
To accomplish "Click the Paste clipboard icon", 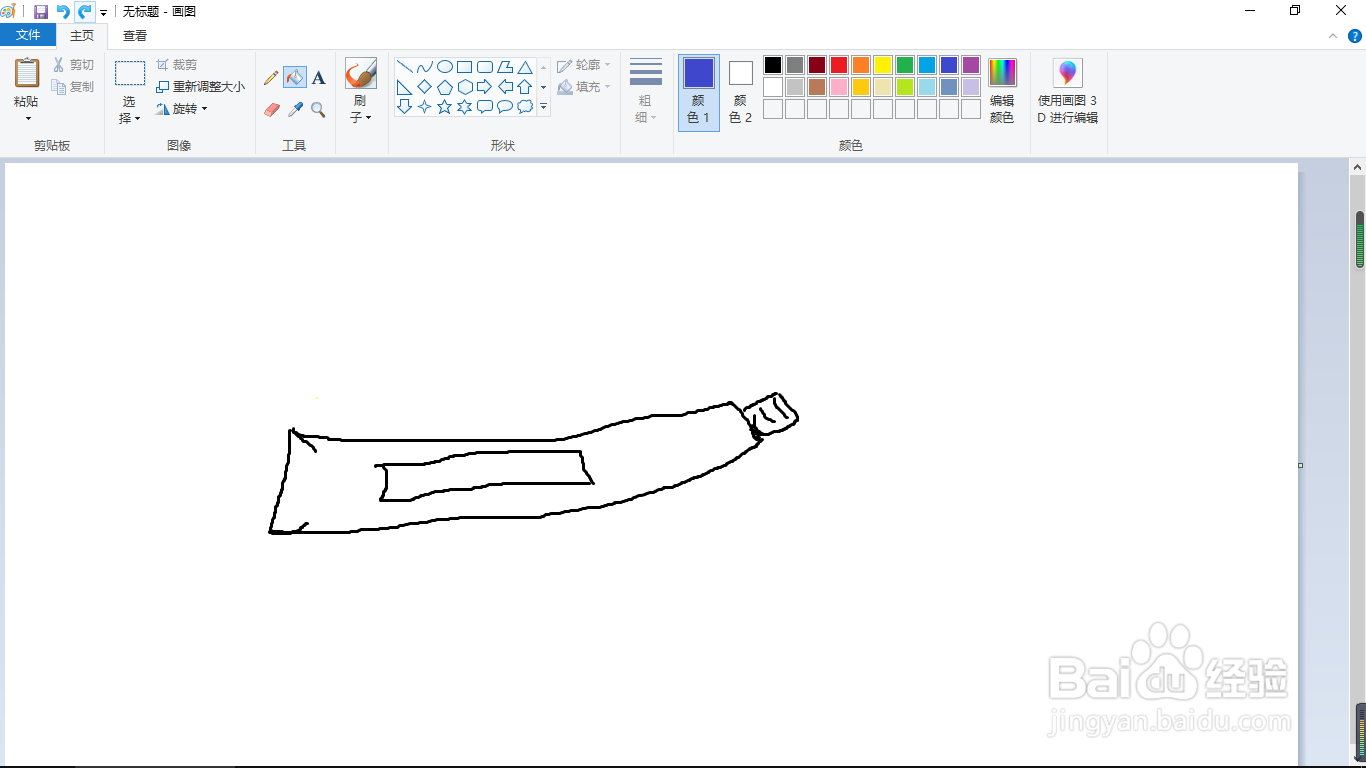I will tap(27, 73).
